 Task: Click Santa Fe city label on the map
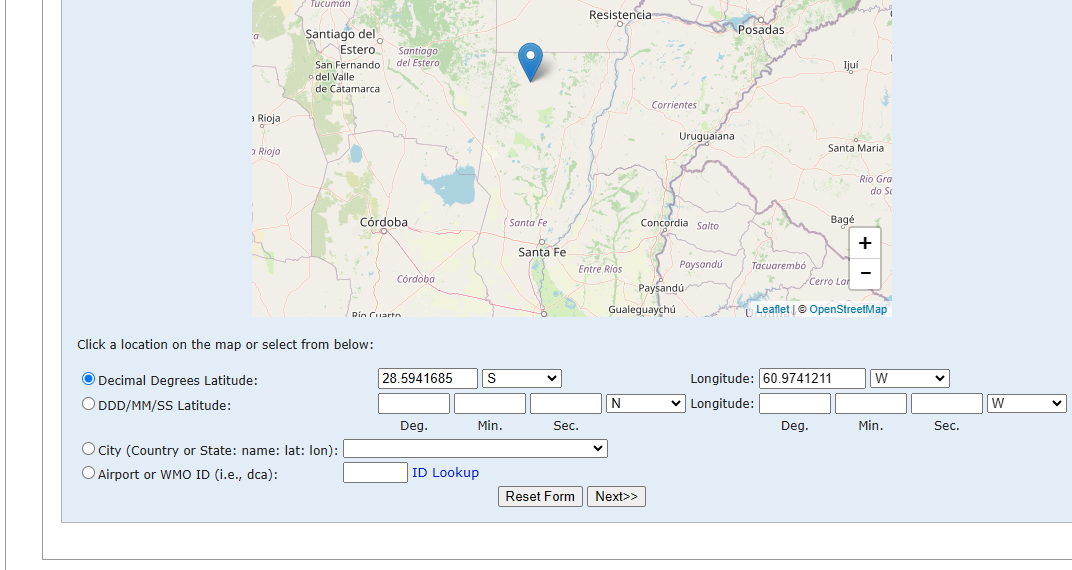pyautogui.click(x=542, y=252)
